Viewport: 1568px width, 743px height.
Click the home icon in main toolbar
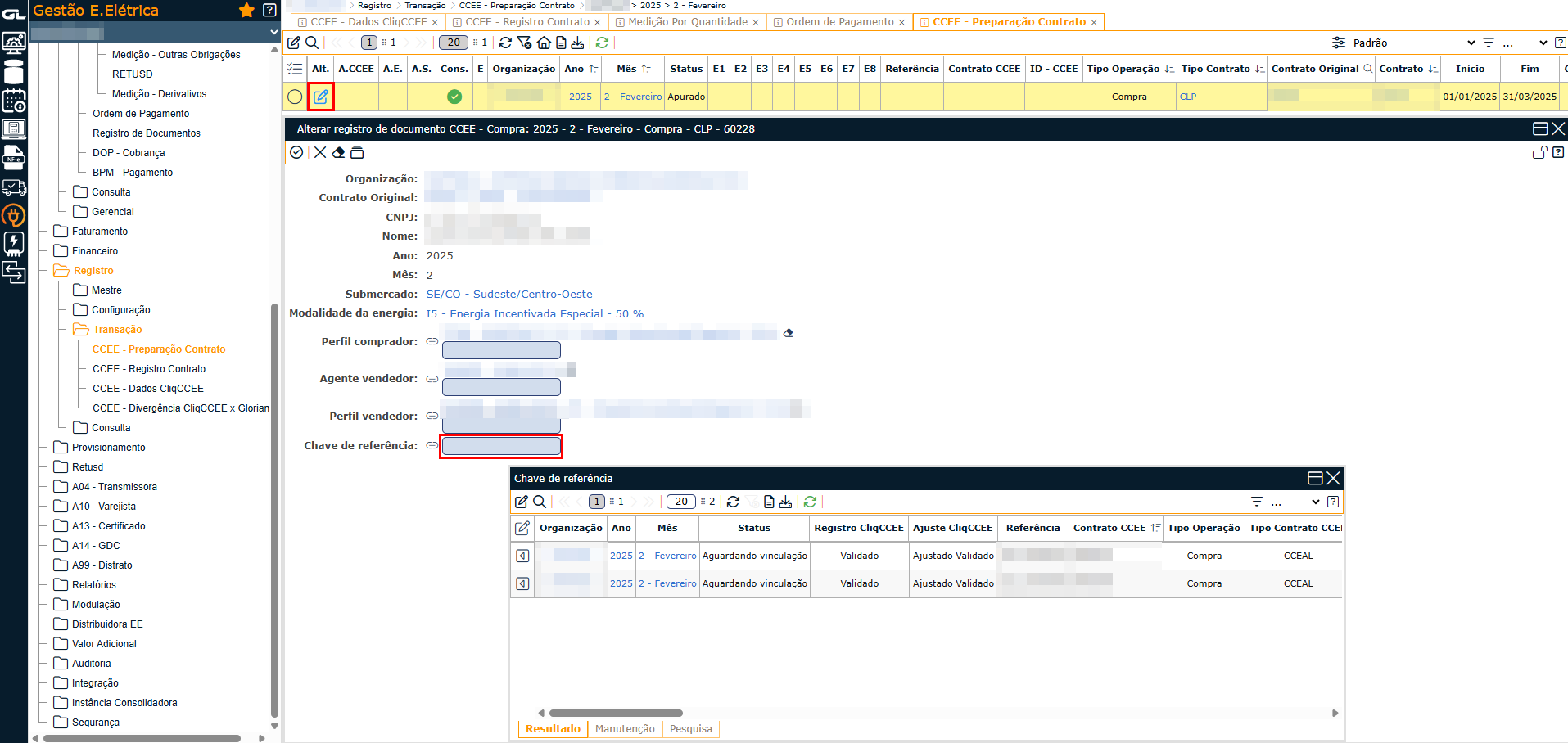click(x=544, y=43)
